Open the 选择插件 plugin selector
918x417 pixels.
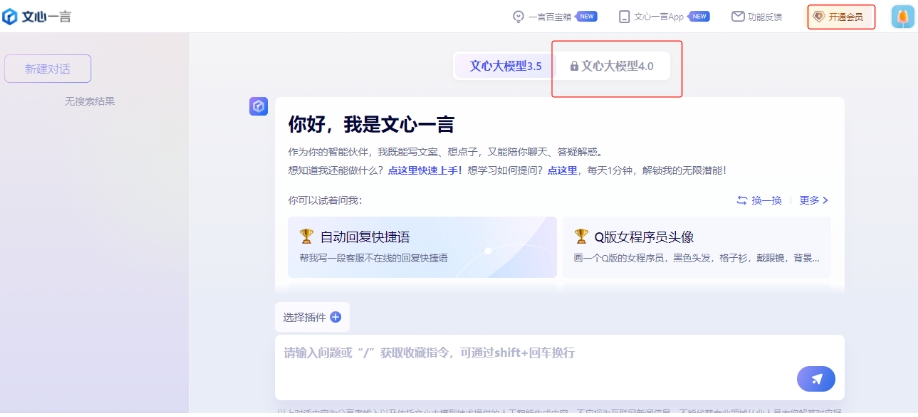click(x=312, y=317)
